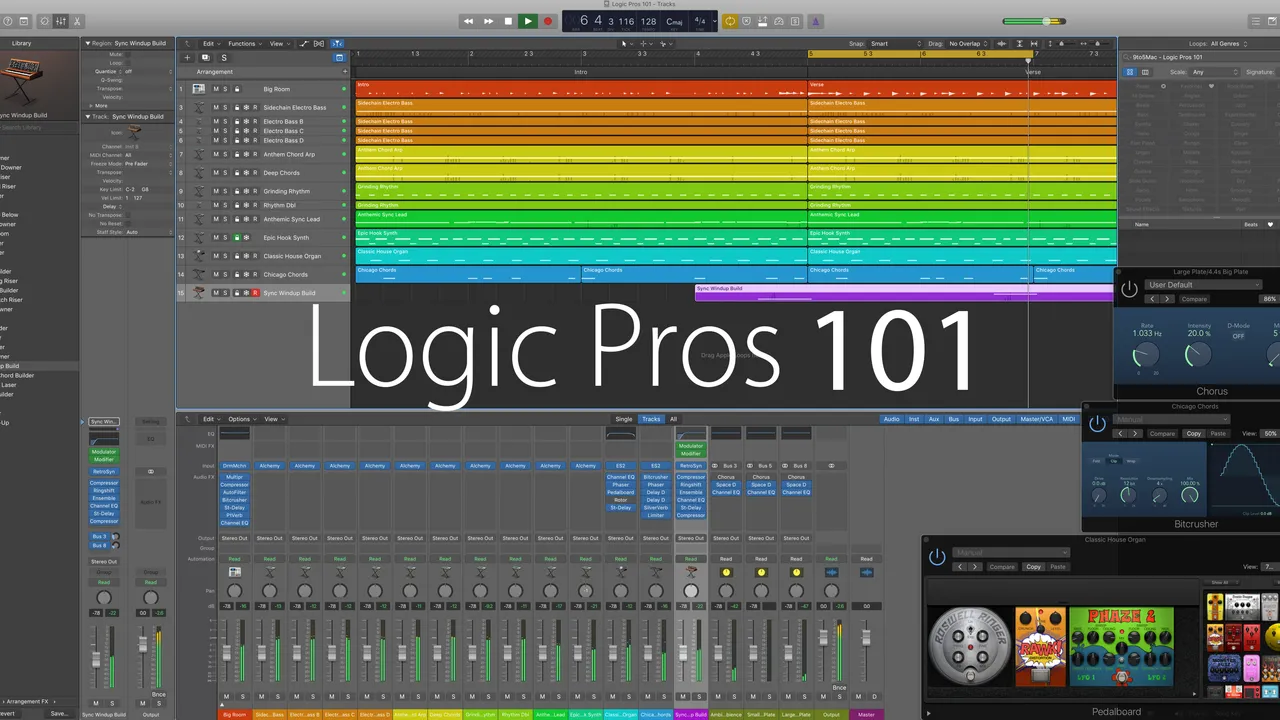The height and width of the screenshot is (720, 1280).
Task: Open the Note Pads icon
Action: click(x=1274, y=21)
